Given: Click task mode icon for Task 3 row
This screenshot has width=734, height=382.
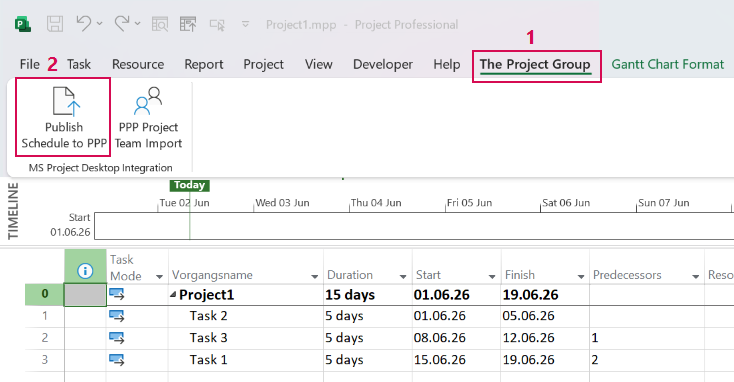Looking at the screenshot, I should (x=117, y=338).
